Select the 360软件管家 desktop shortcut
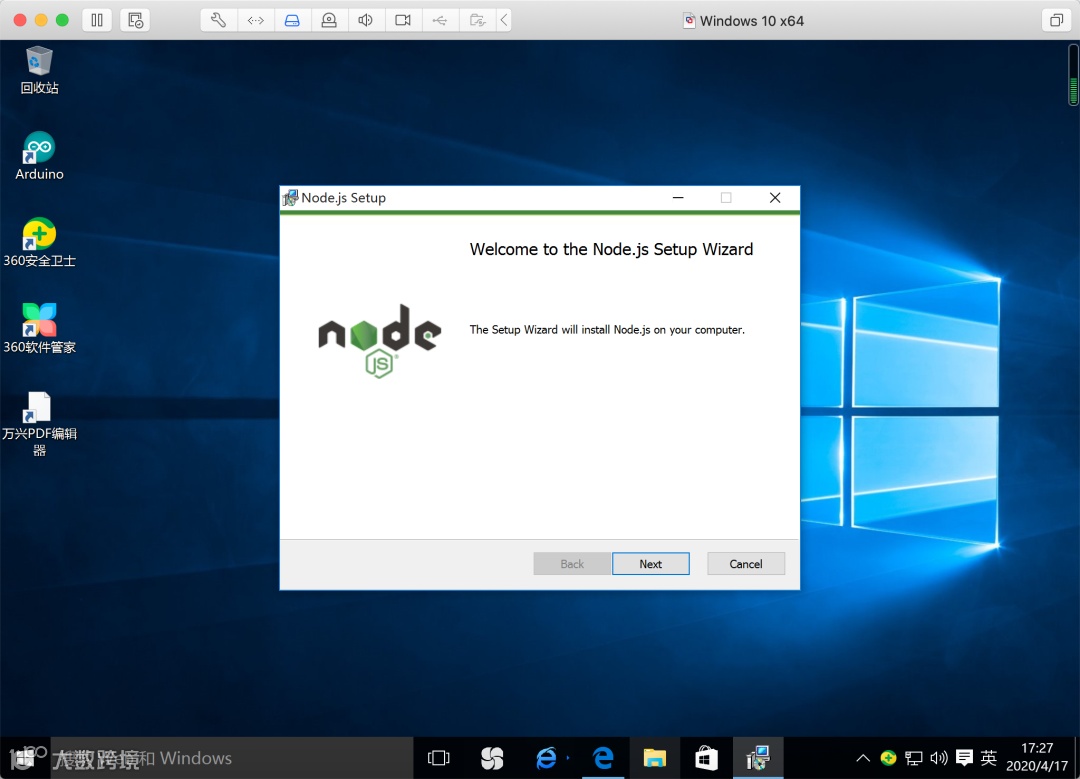 [39, 329]
